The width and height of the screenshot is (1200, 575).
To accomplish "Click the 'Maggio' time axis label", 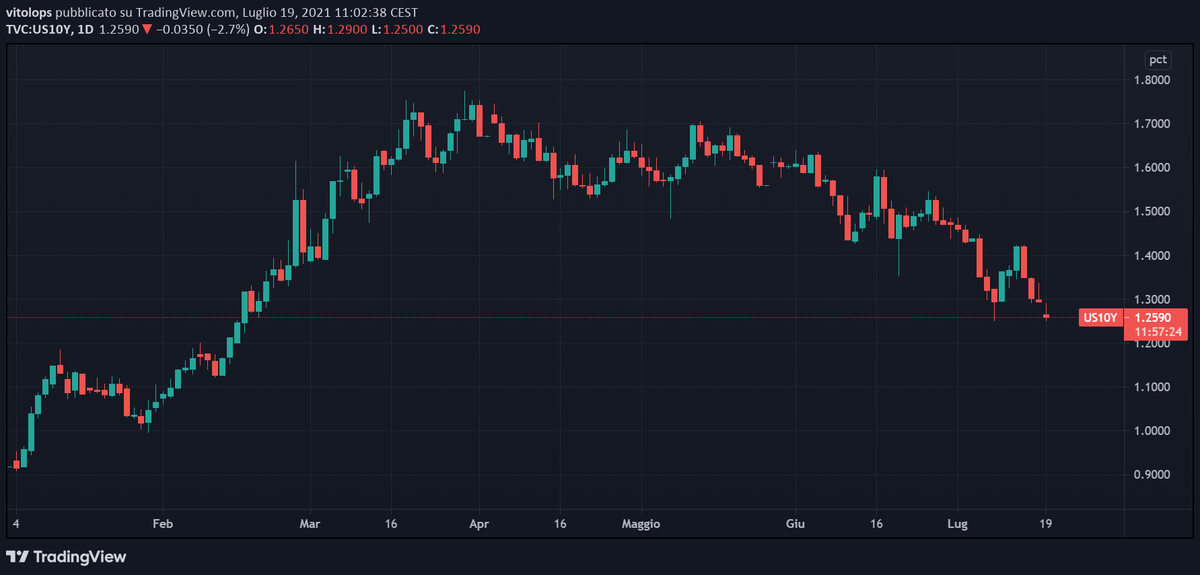I will click(x=641, y=523).
